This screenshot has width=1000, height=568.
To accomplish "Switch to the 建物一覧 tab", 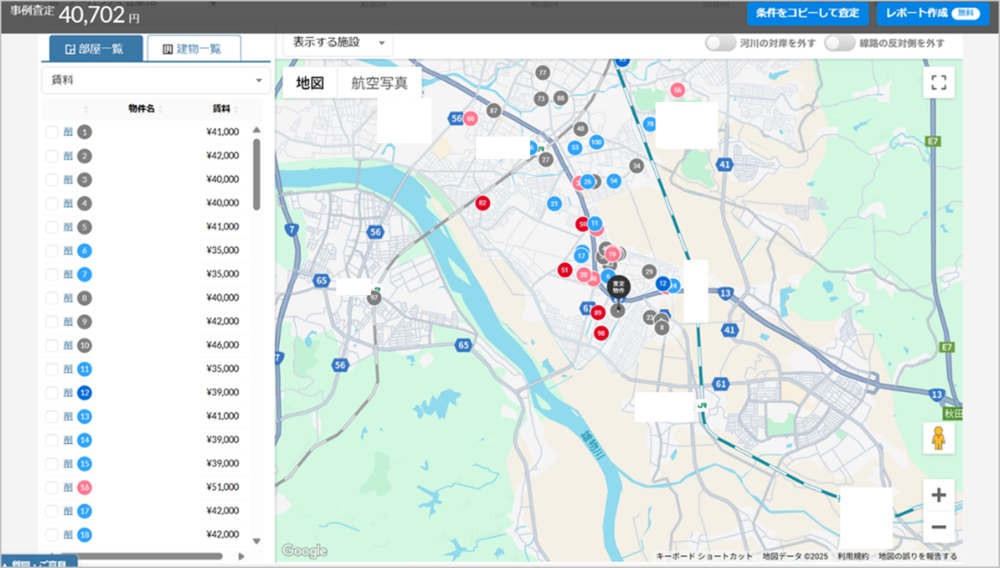I will pyautogui.click(x=193, y=48).
